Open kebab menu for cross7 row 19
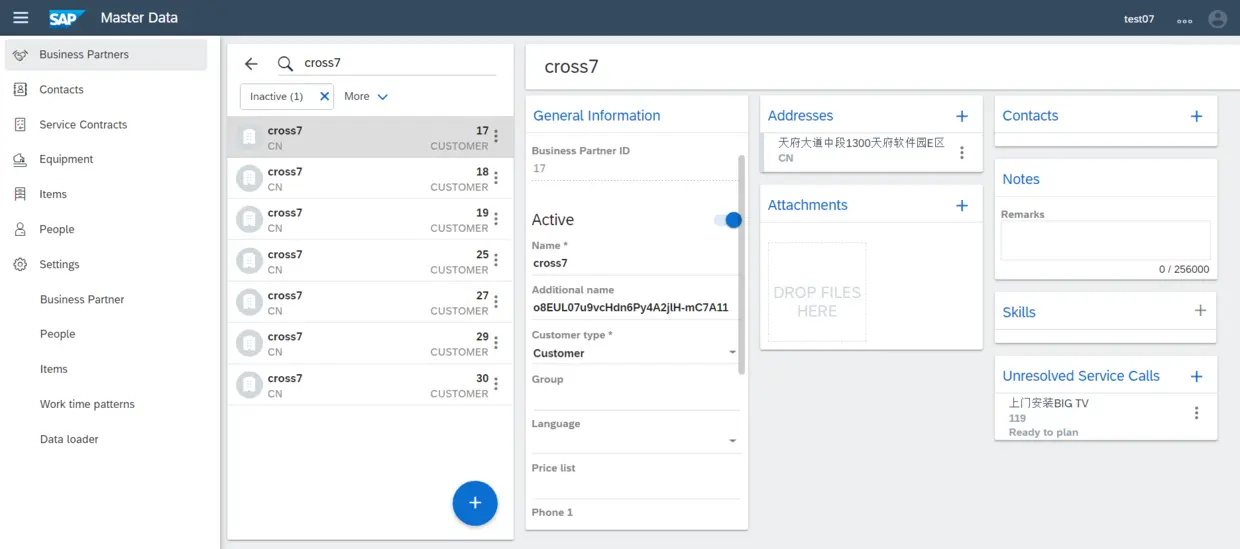The width and height of the screenshot is (1240, 549). point(496,219)
